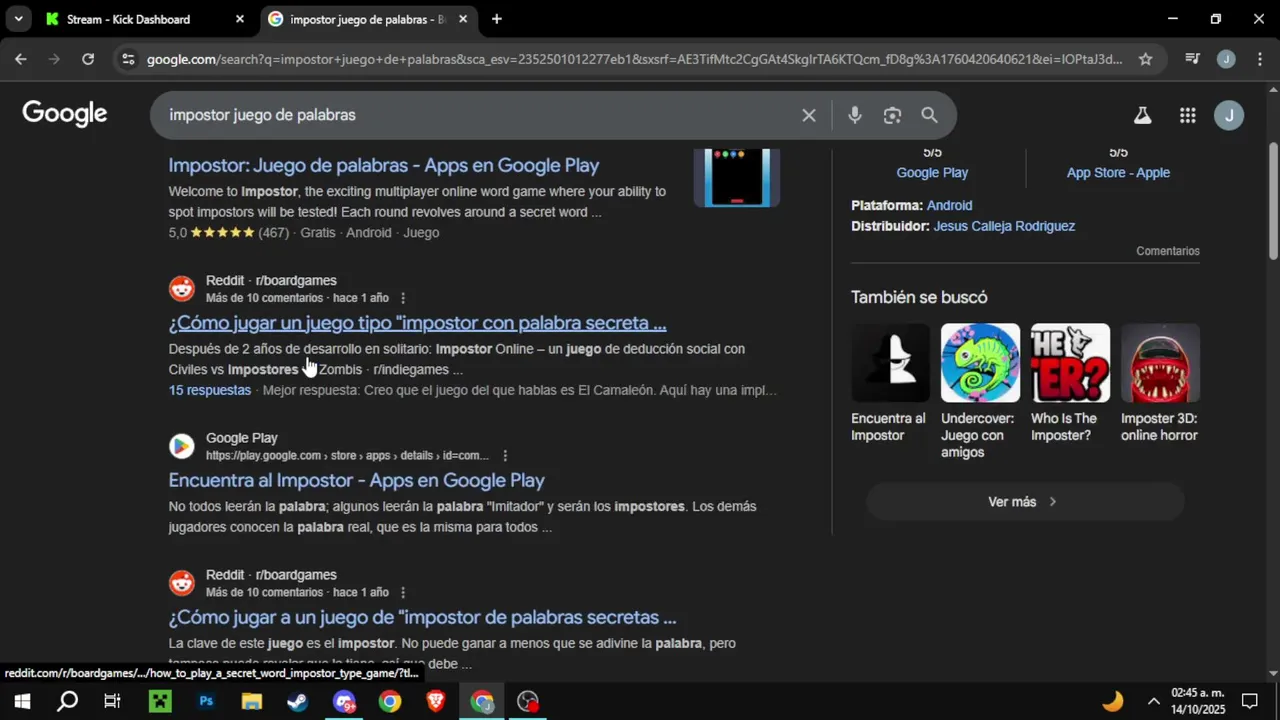Open Google account avatar on page
Image resolution: width=1280 pixels, height=720 pixels.
1229,115
